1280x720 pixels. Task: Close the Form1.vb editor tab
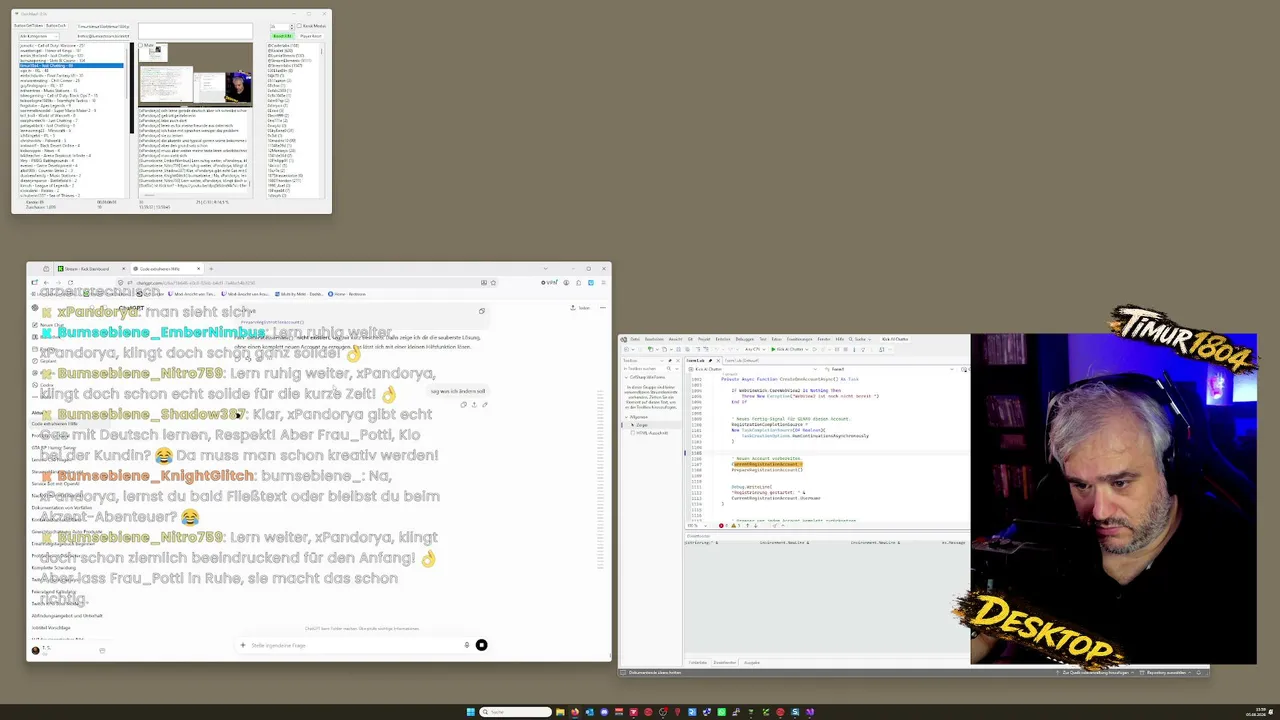click(x=716, y=360)
